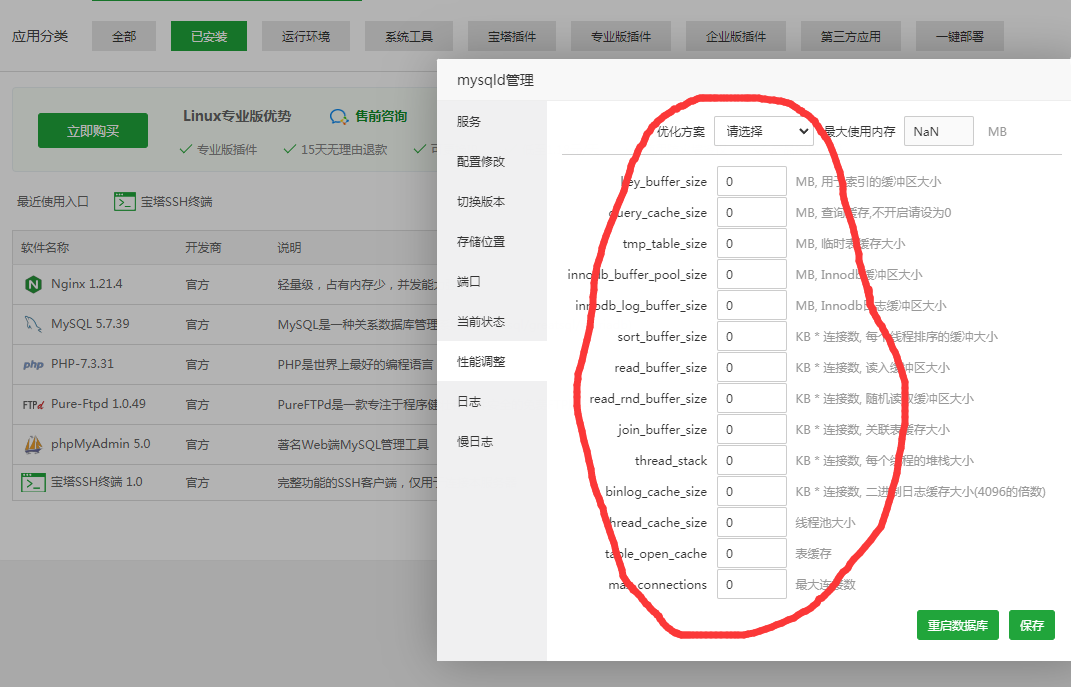Switch to 专业版插件 category
This screenshot has height=687, width=1071.
tap(621, 36)
